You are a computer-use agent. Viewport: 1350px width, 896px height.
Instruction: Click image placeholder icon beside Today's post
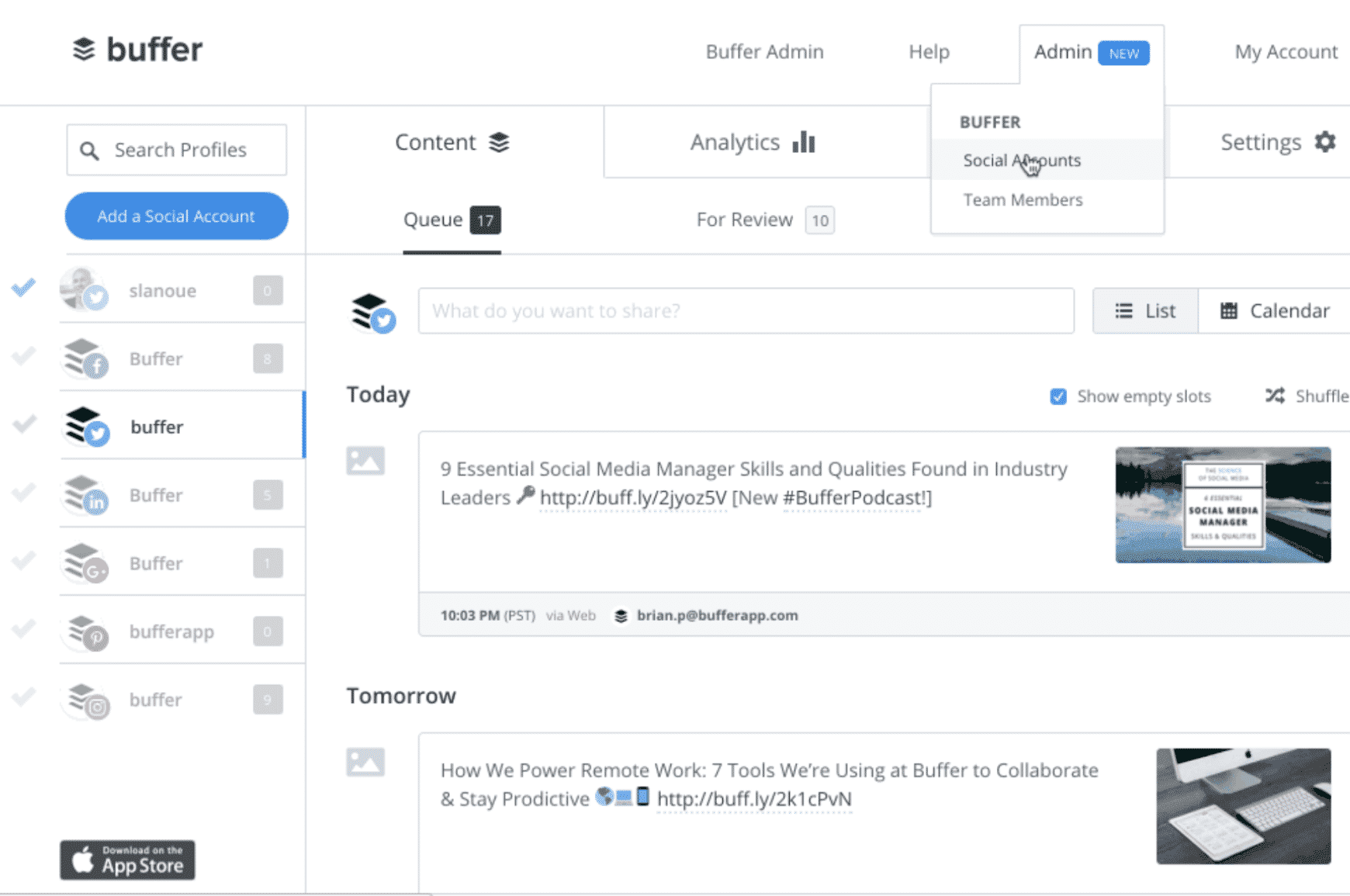(x=365, y=461)
